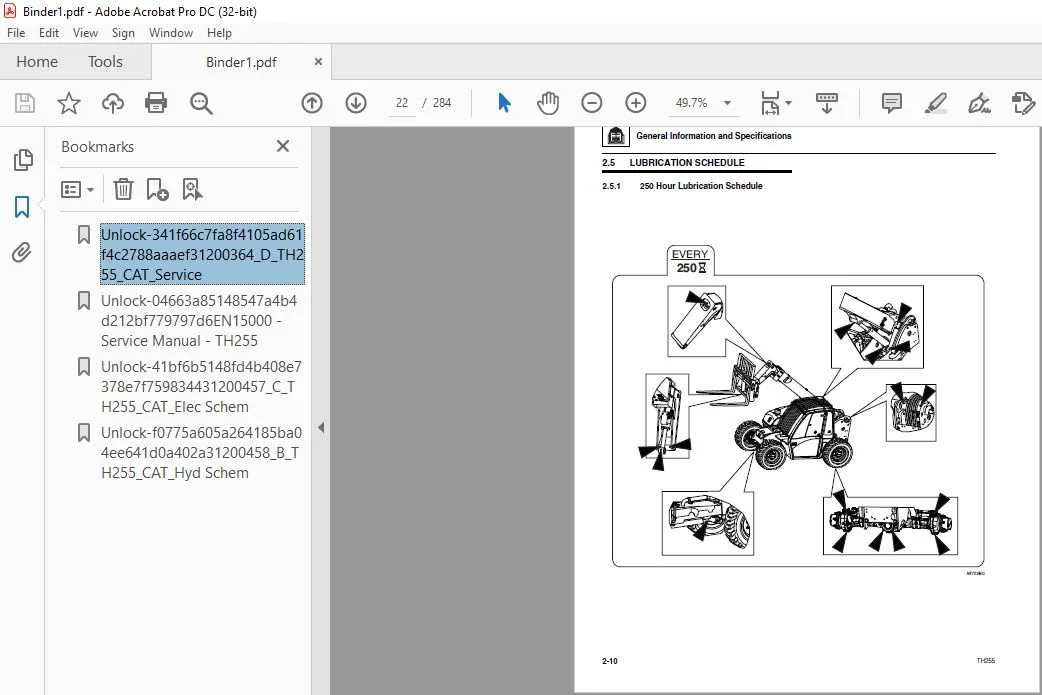1042x695 pixels.
Task: Select the highlight text pen tool
Action: click(936, 103)
